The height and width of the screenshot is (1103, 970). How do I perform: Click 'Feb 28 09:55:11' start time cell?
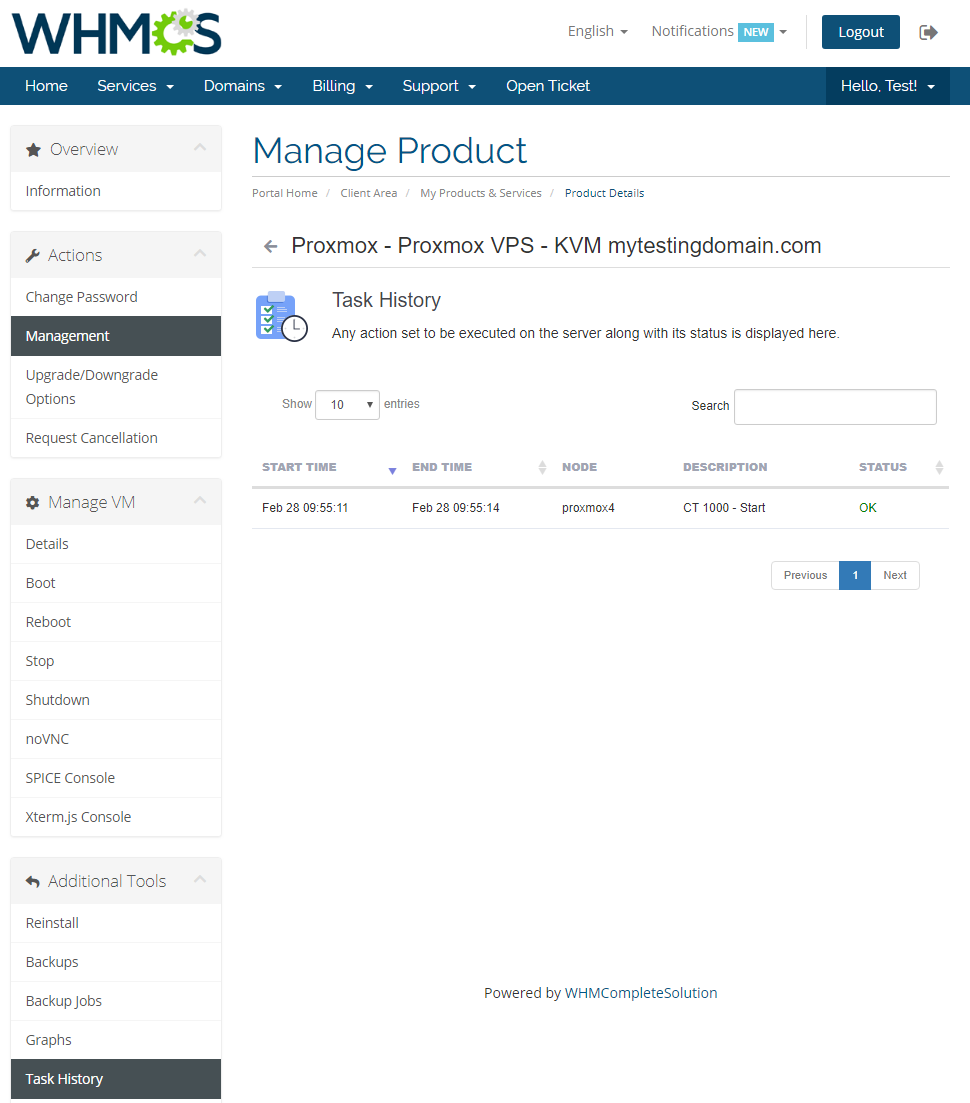(x=305, y=508)
